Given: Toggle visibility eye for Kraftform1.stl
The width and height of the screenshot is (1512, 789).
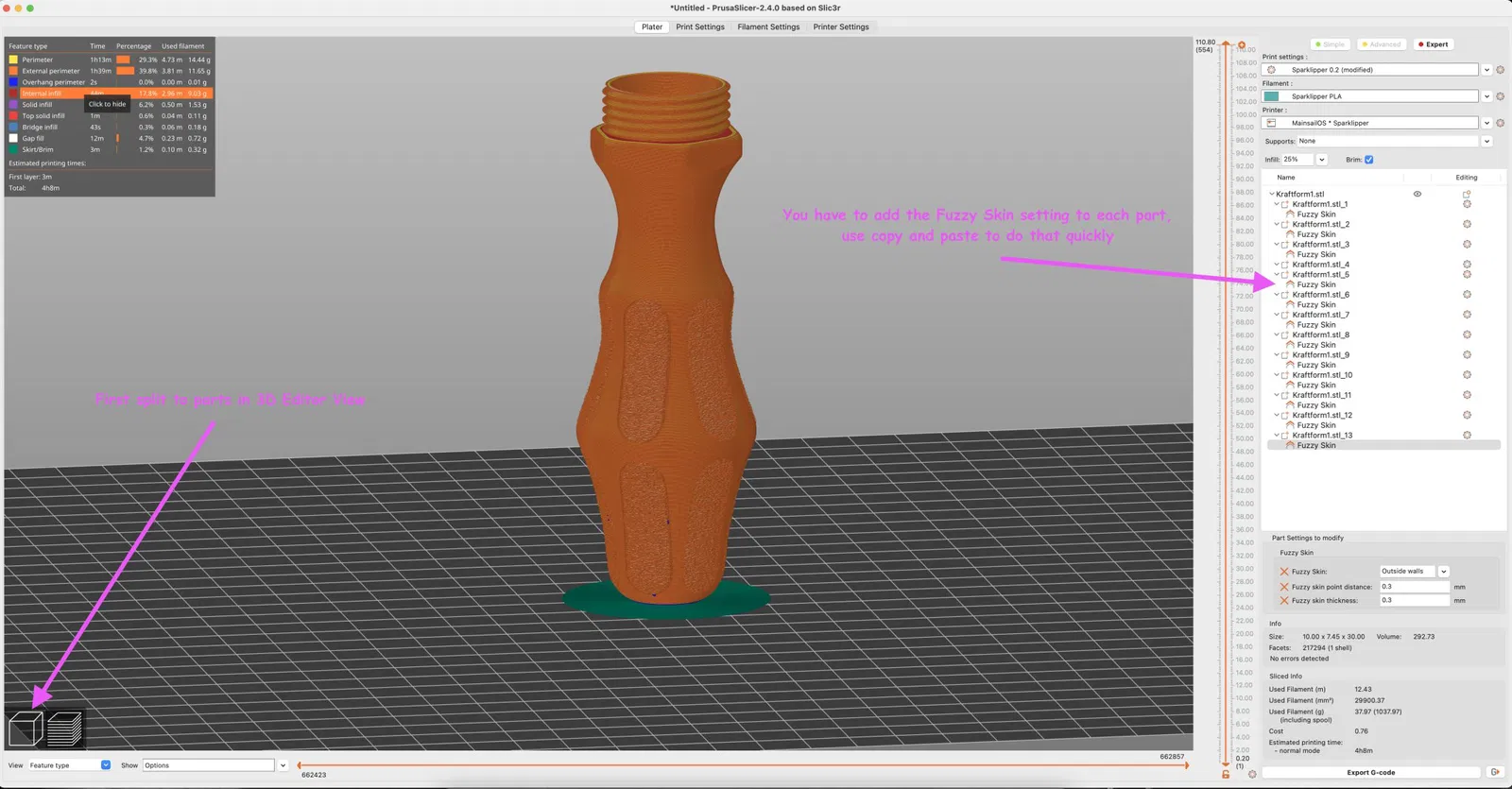Looking at the screenshot, I should point(1417,194).
